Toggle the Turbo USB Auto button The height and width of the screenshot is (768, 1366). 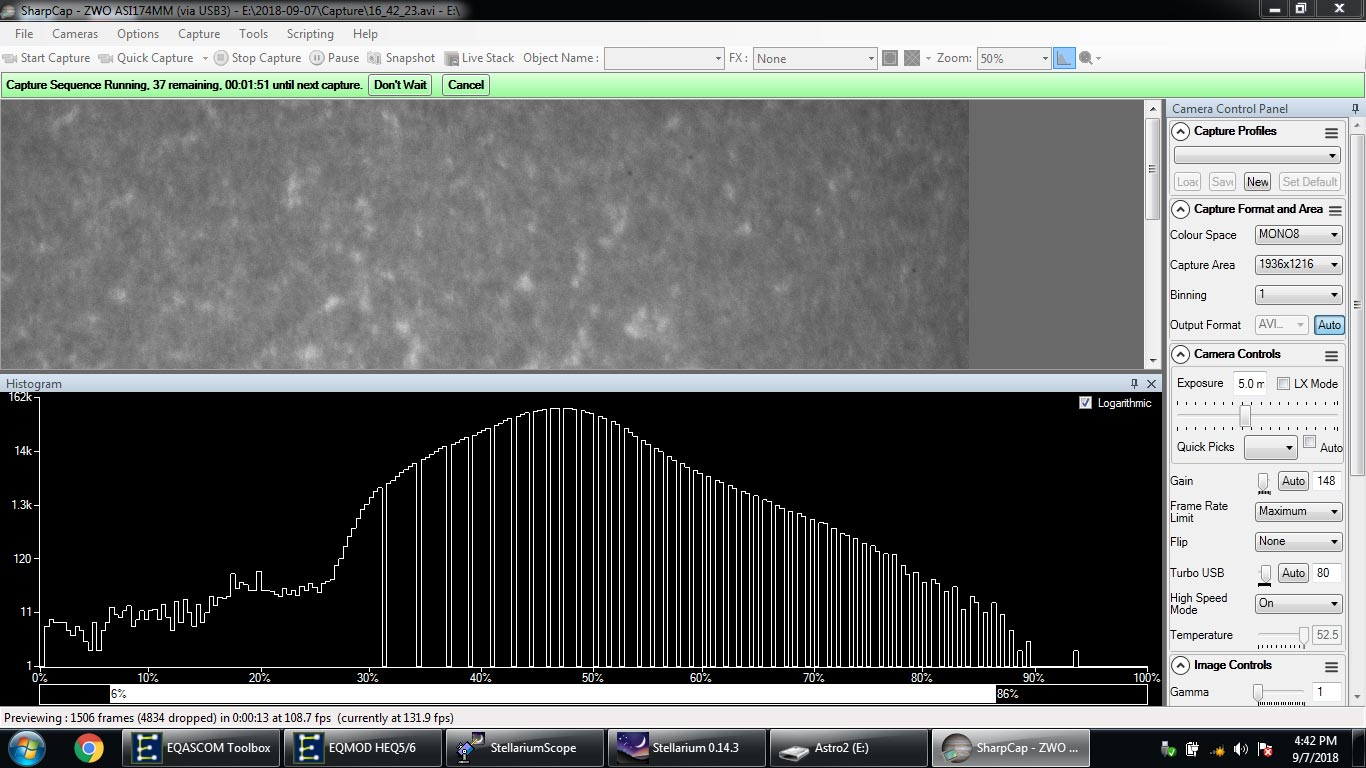(1293, 573)
